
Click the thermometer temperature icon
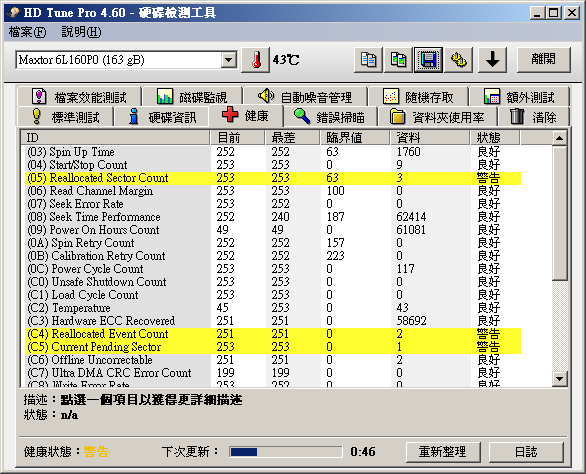click(256, 60)
